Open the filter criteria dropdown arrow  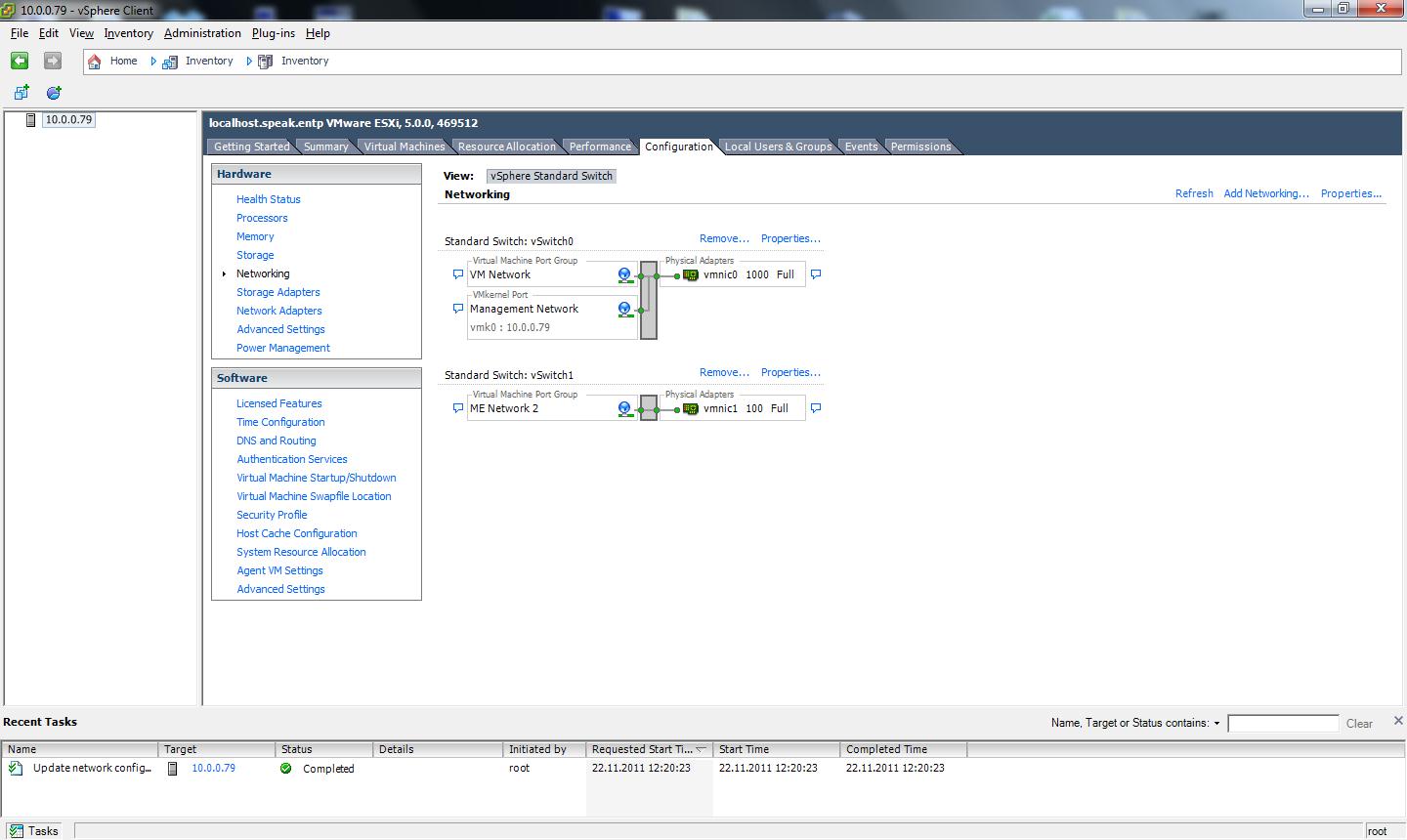click(x=1216, y=724)
